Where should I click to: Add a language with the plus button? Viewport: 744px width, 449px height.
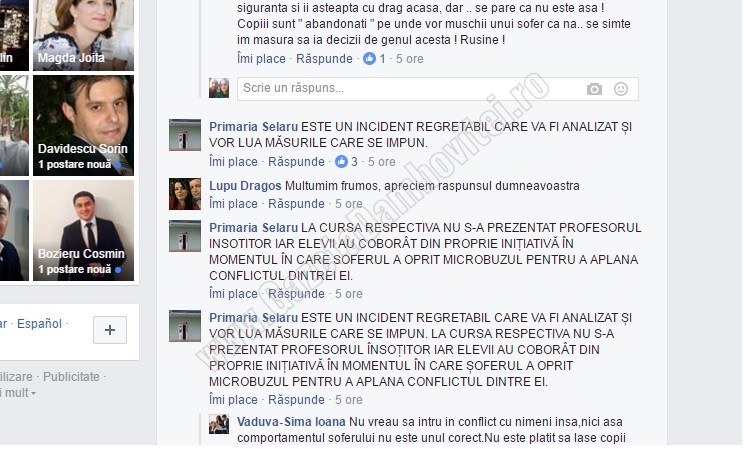[x=110, y=330]
